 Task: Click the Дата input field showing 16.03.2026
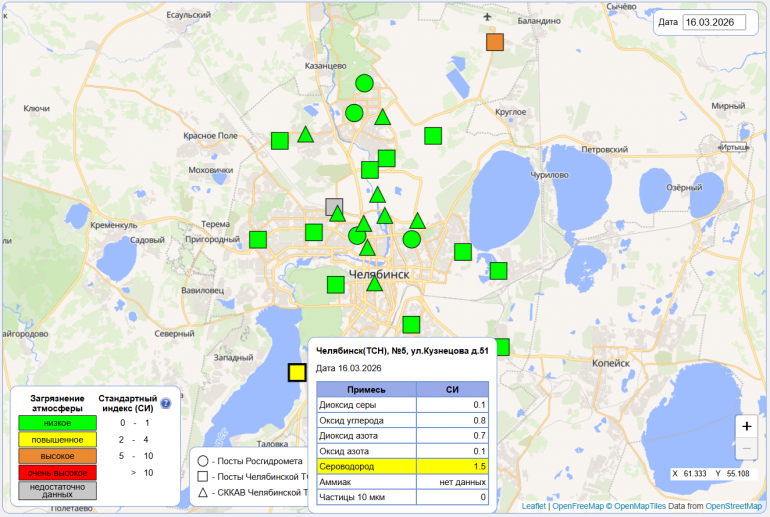coord(714,22)
